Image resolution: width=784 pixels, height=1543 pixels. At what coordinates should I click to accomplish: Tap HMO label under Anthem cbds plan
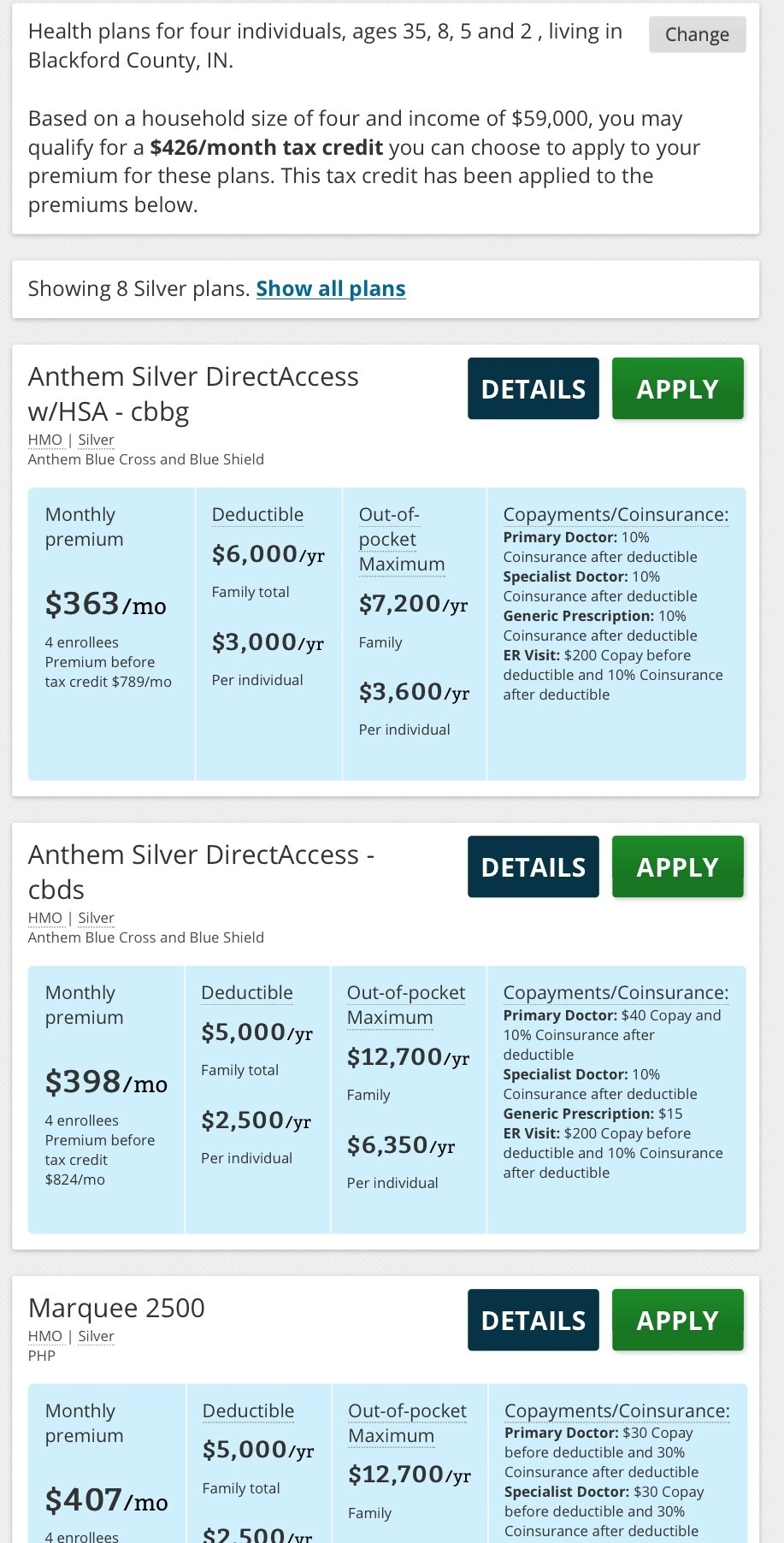pyautogui.click(x=45, y=918)
